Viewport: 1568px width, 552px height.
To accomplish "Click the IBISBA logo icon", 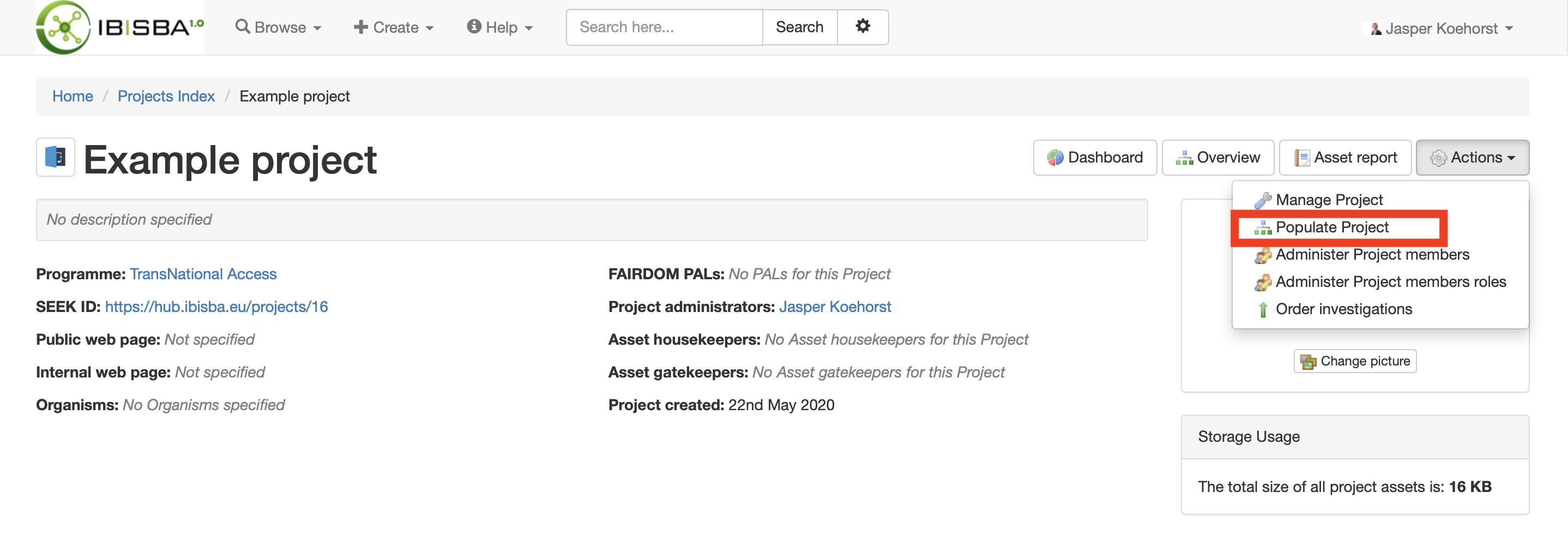I will tap(63, 27).
